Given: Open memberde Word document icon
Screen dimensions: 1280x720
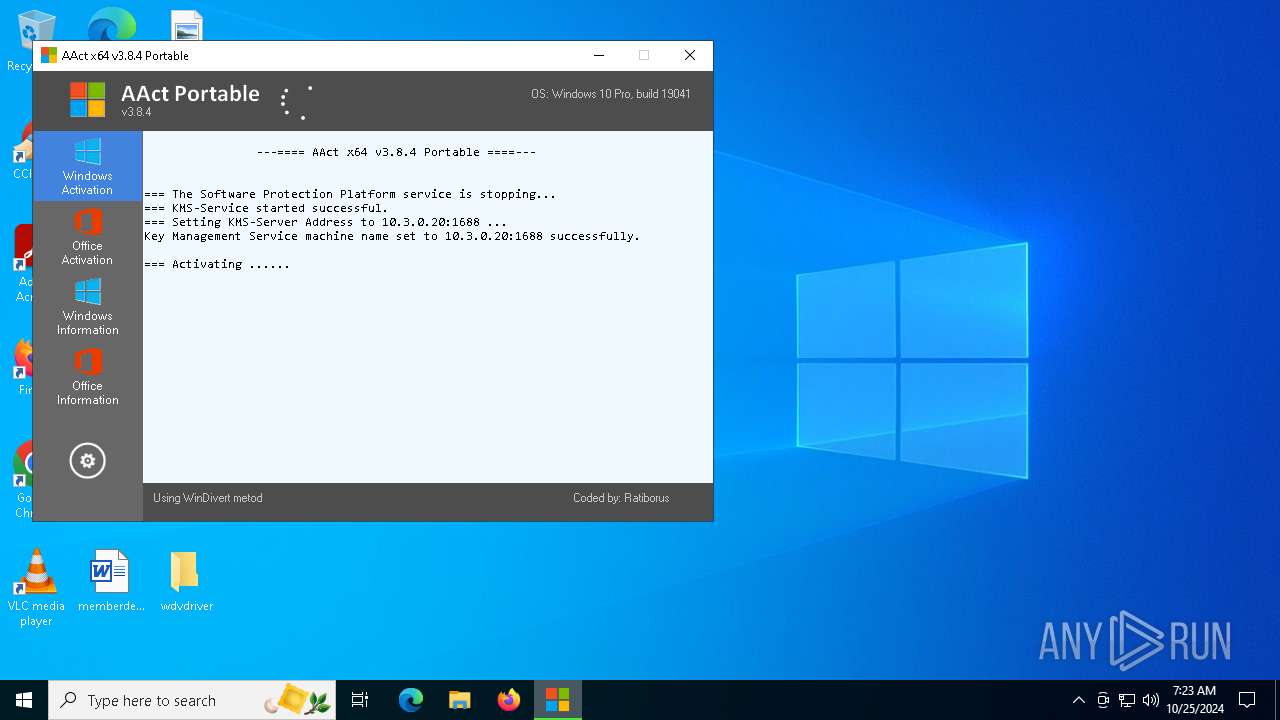Looking at the screenshot, I should pyautogui.click(x=110, y=581).
